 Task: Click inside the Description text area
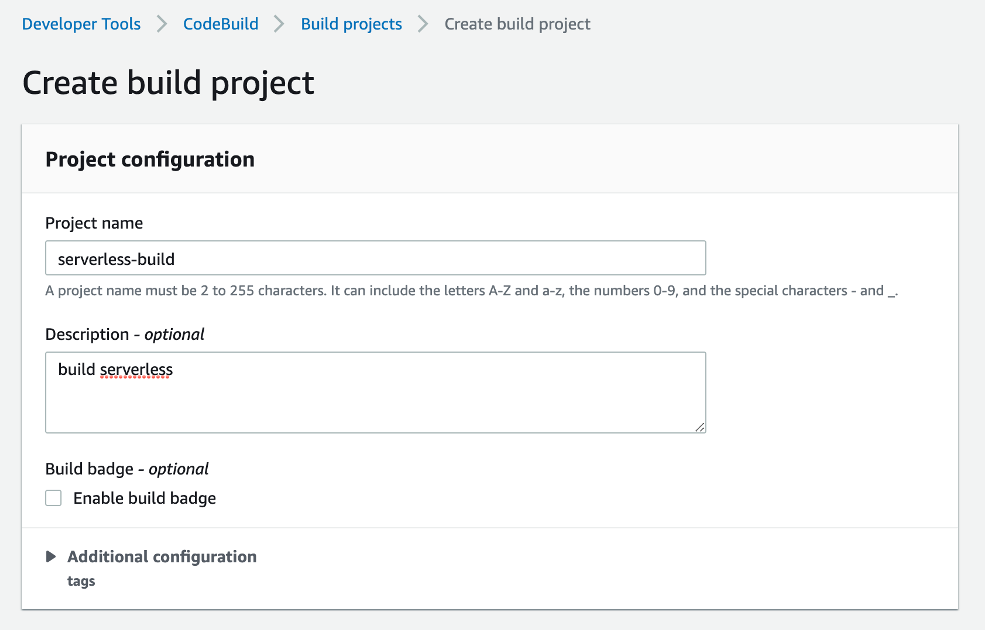(x=375, y=400)
